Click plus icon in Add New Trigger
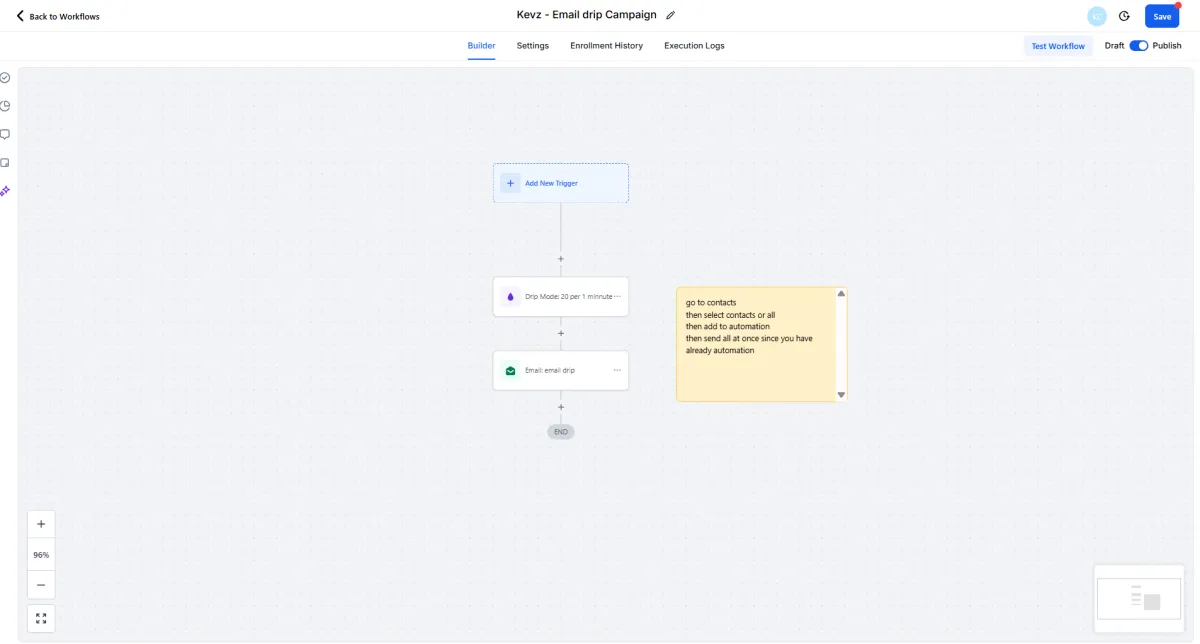Screen dimensions: 1200x644 510,183
